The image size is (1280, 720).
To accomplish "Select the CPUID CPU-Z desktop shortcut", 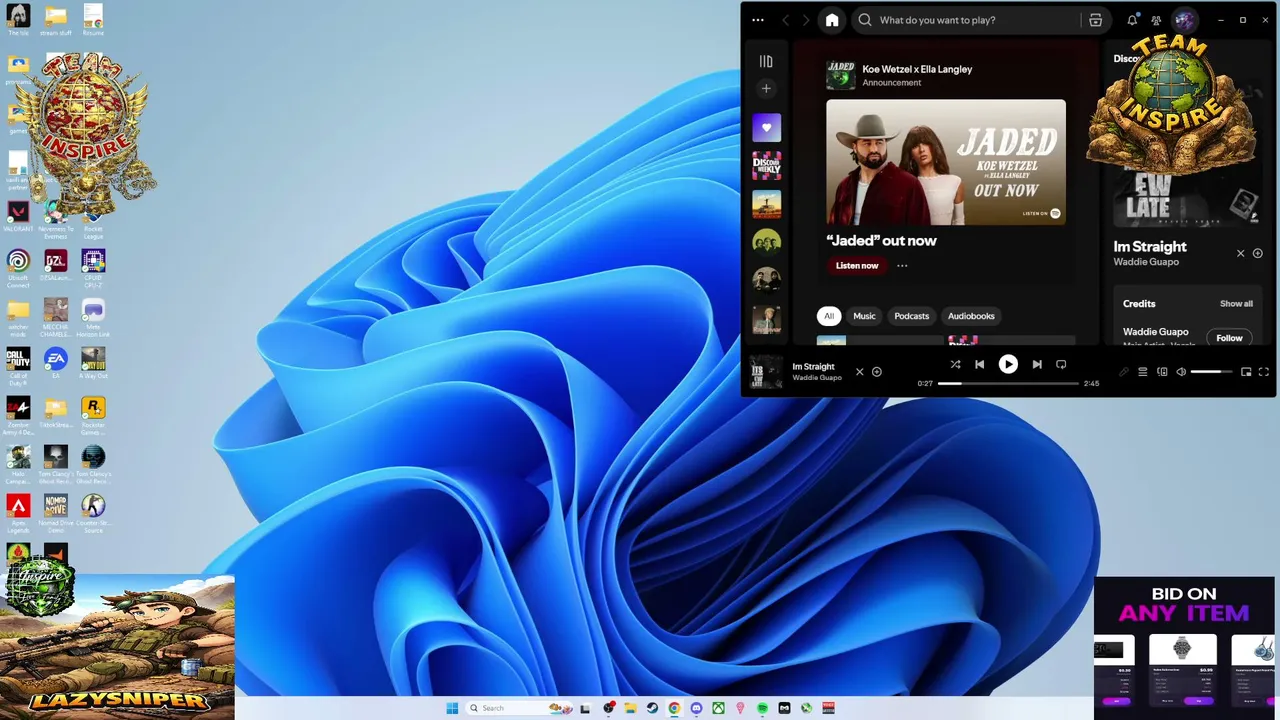I will 93,269.
